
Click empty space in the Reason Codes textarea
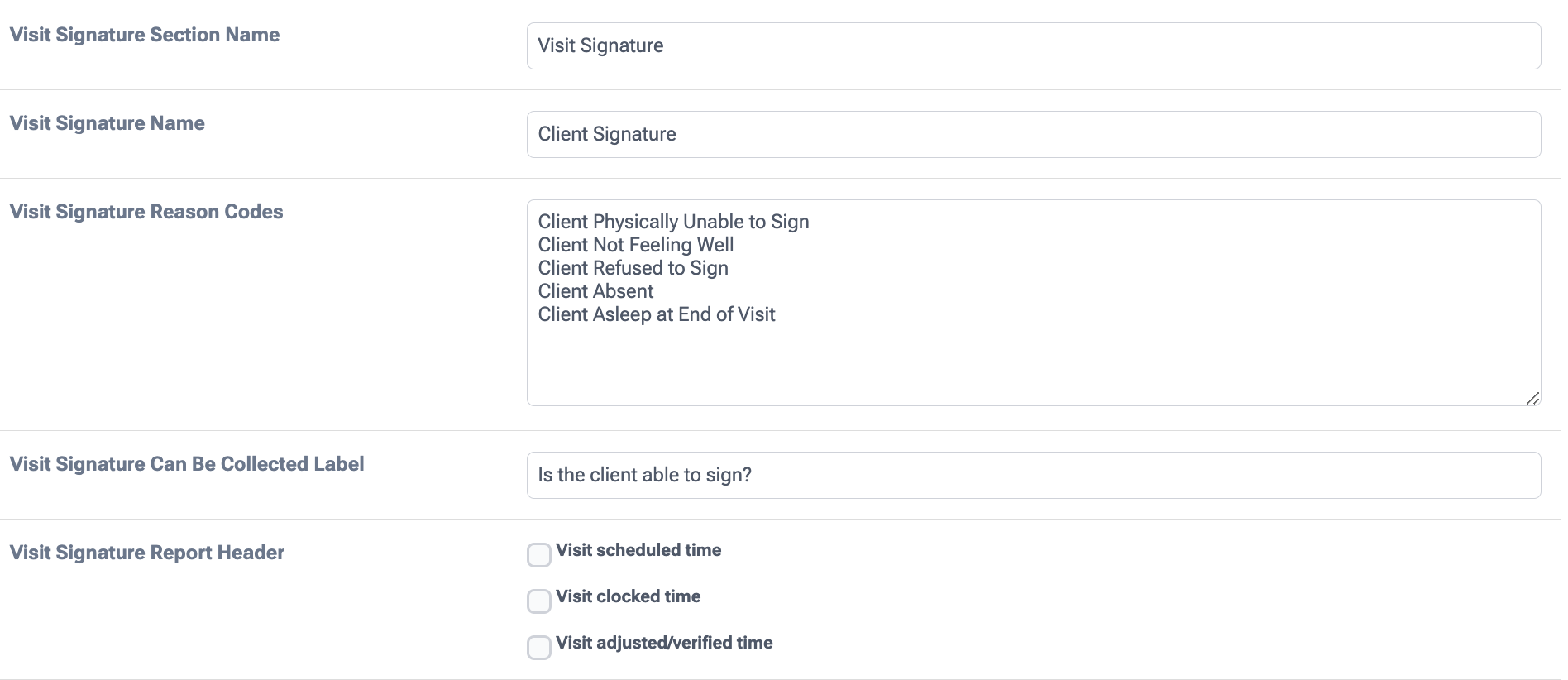point(1033,364)
